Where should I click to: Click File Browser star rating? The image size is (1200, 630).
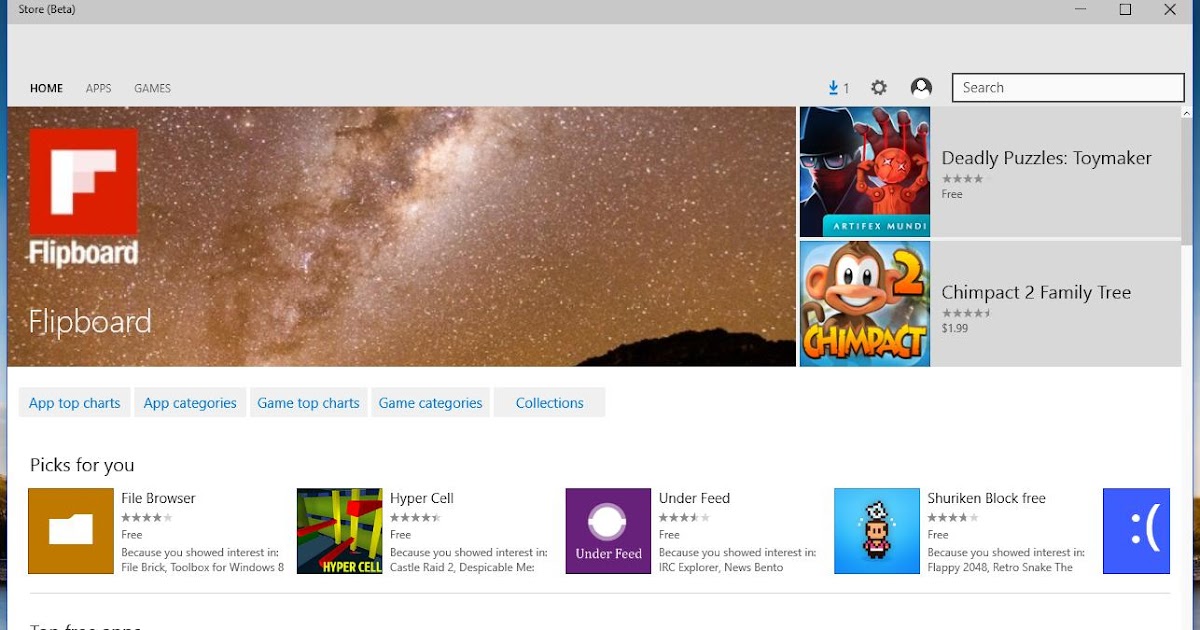click(x=146, y=518)
